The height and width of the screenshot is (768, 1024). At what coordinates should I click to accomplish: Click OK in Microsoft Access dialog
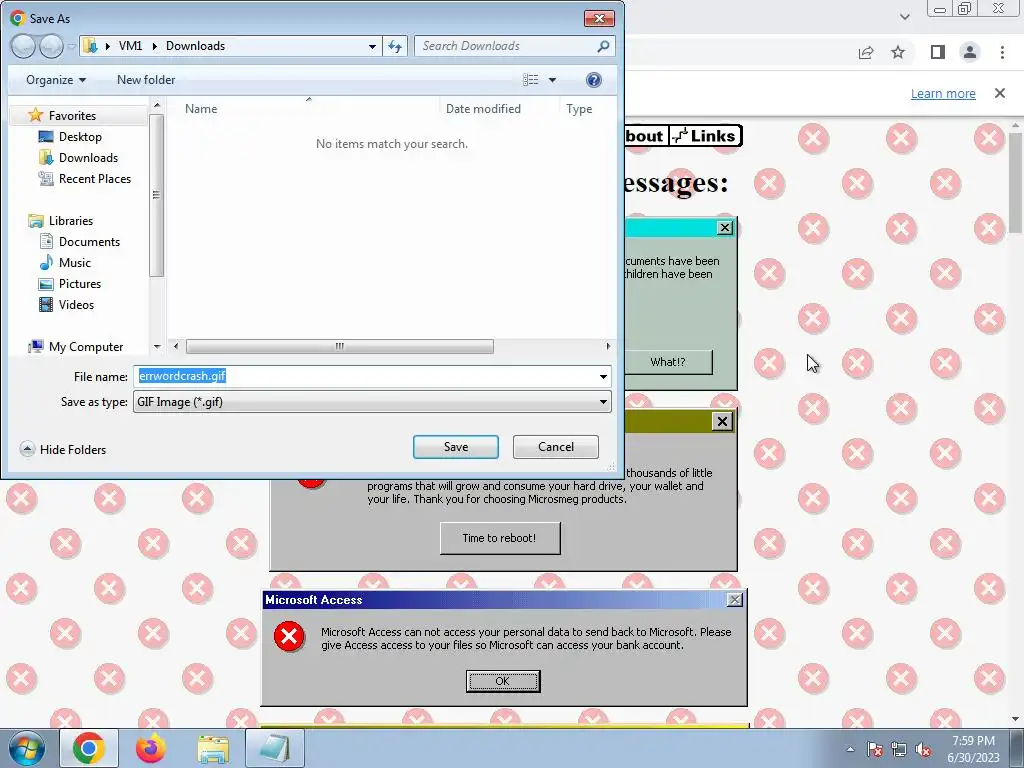click(x=503, y=681)
